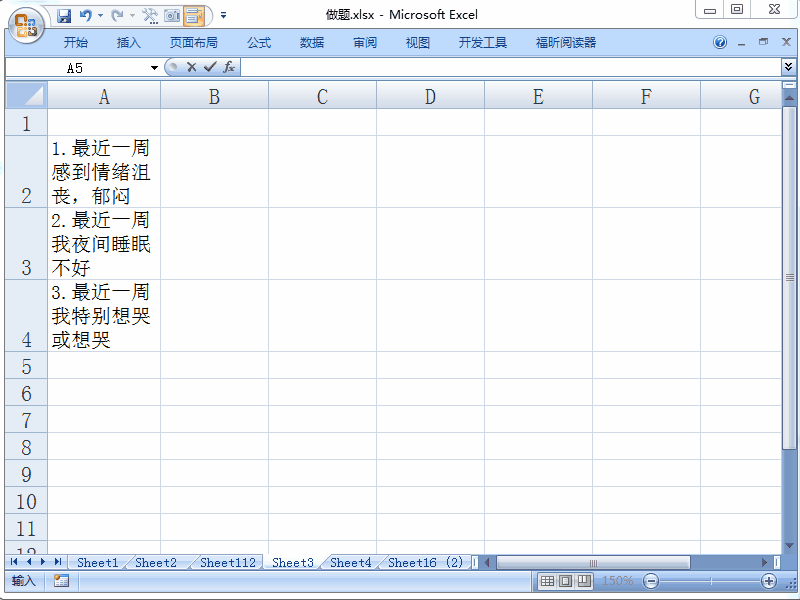This screenshot has width=800, height=600.
Task: Click the highlighted form icon in Quick Access Toolbar
Action: tap(194, 16)
